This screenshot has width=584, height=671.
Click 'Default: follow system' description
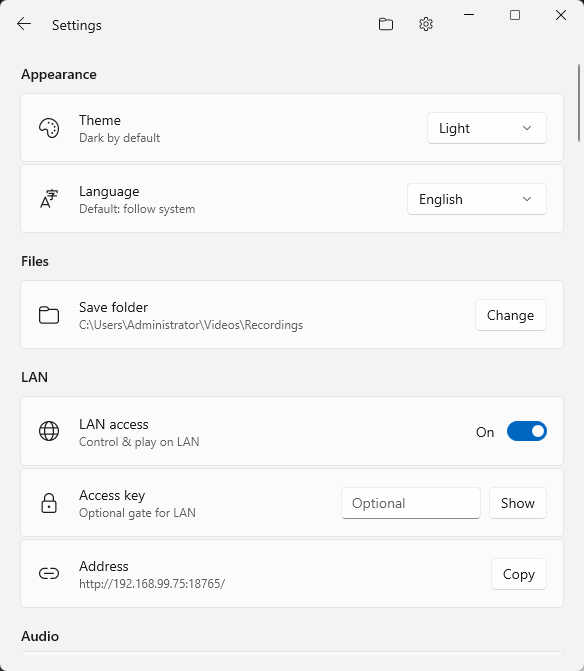point(137,209)
